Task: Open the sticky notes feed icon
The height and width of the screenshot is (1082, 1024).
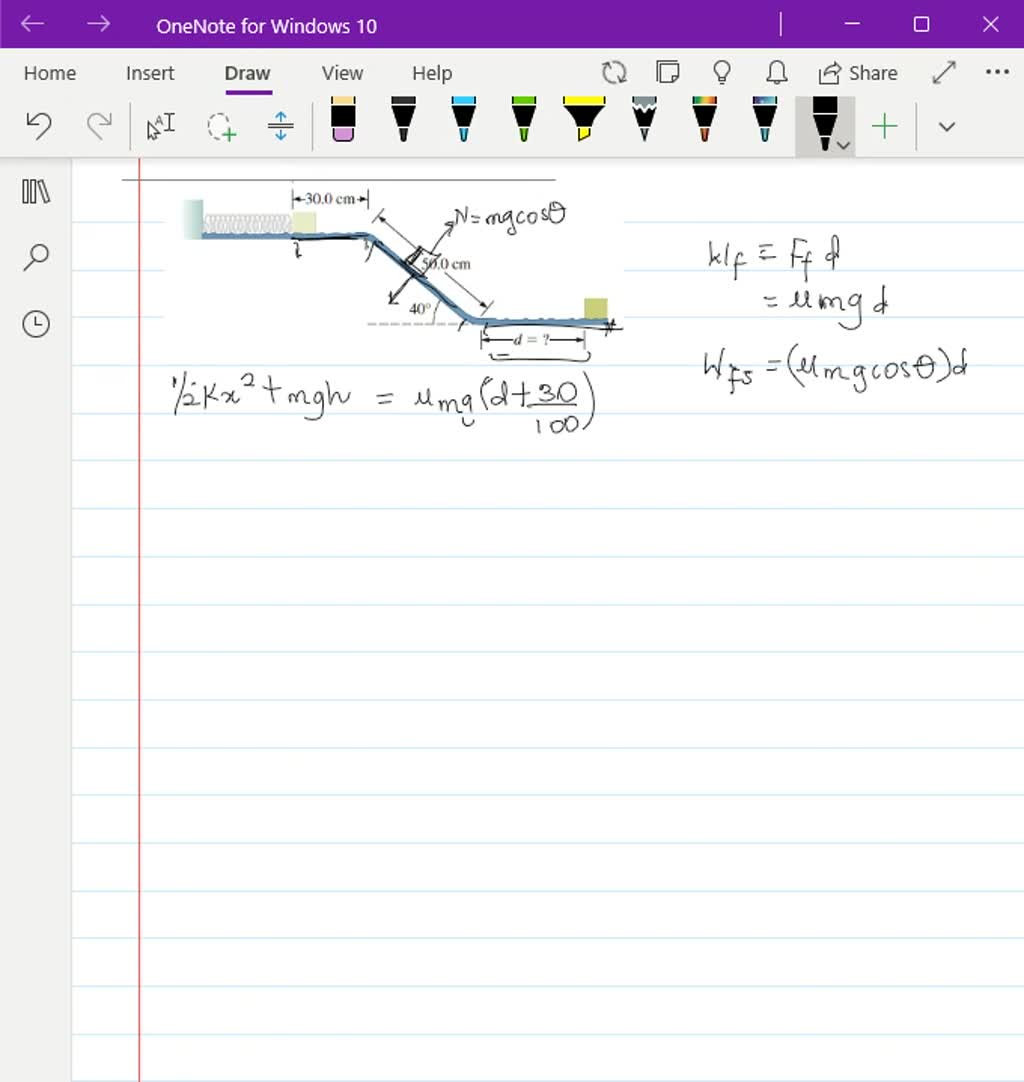Action: [667, 72]
